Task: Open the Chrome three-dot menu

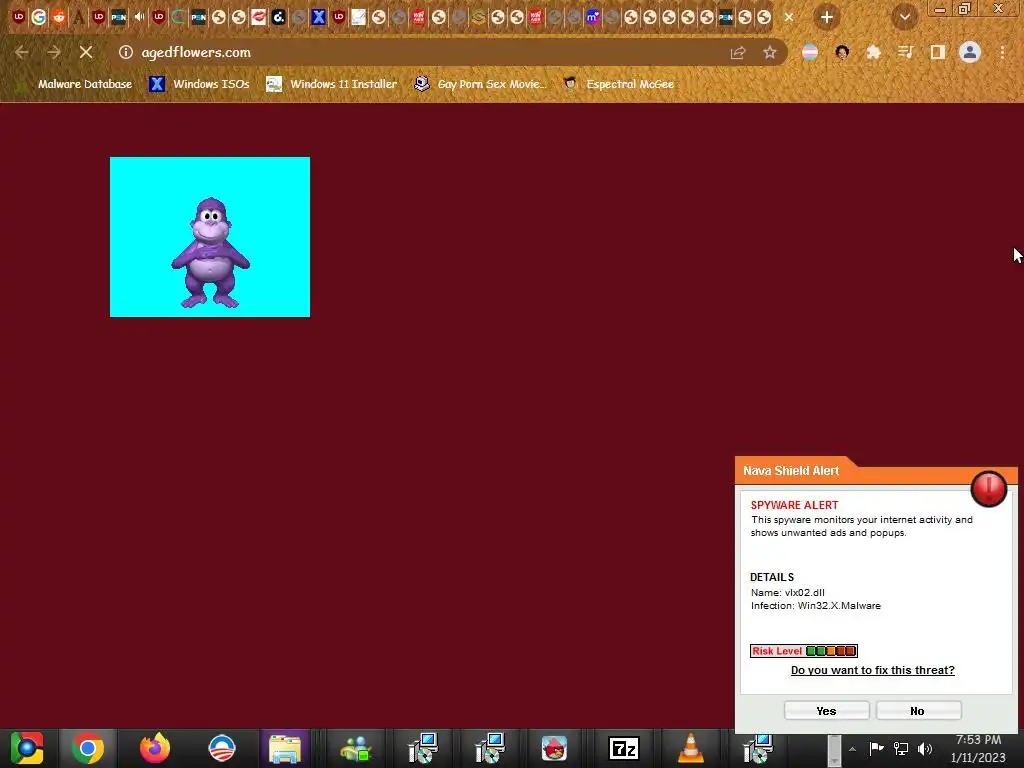Action: pyautogui.click(x=1002, y=52)
